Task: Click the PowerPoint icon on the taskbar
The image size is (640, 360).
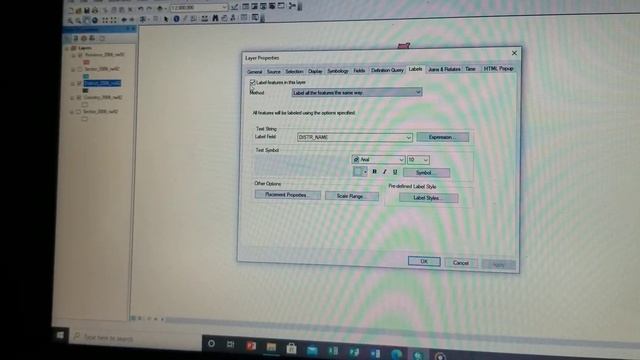Action: (251, 347)
